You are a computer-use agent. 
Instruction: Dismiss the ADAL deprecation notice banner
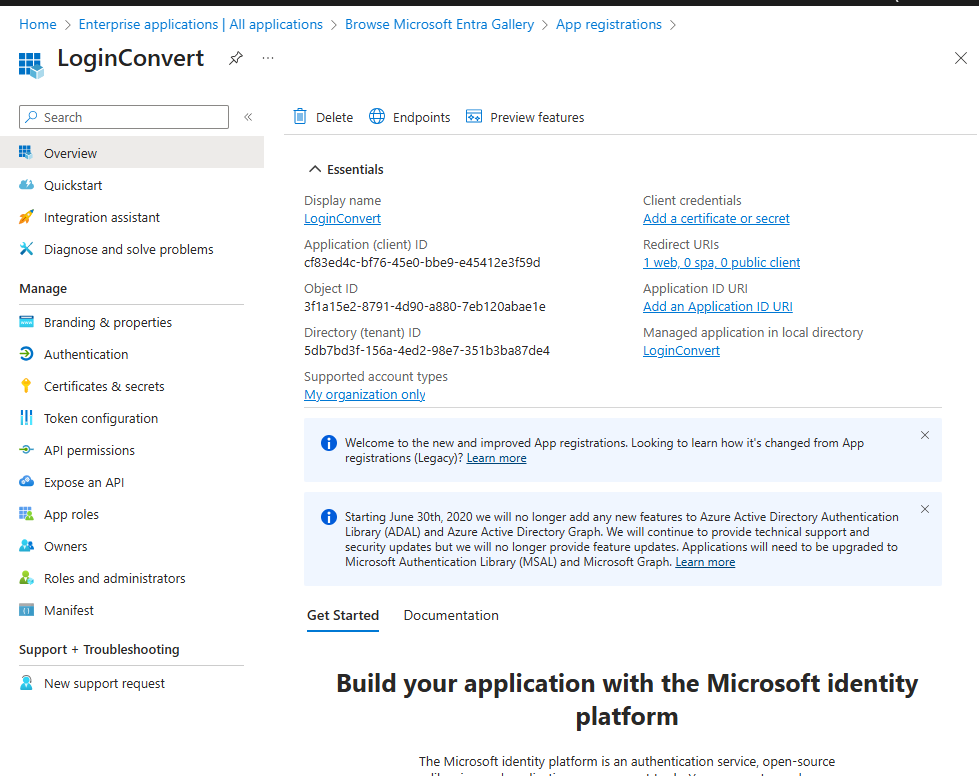tap(925, 509)
